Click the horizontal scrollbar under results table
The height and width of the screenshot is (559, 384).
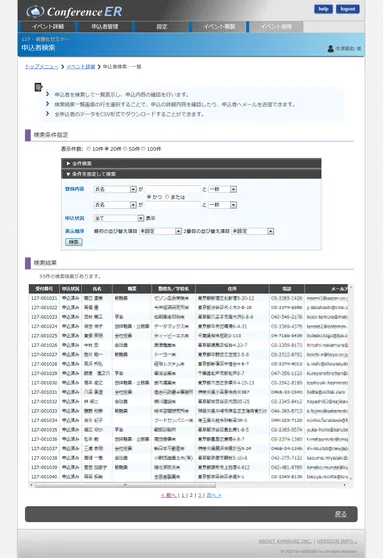coord(125,485)
